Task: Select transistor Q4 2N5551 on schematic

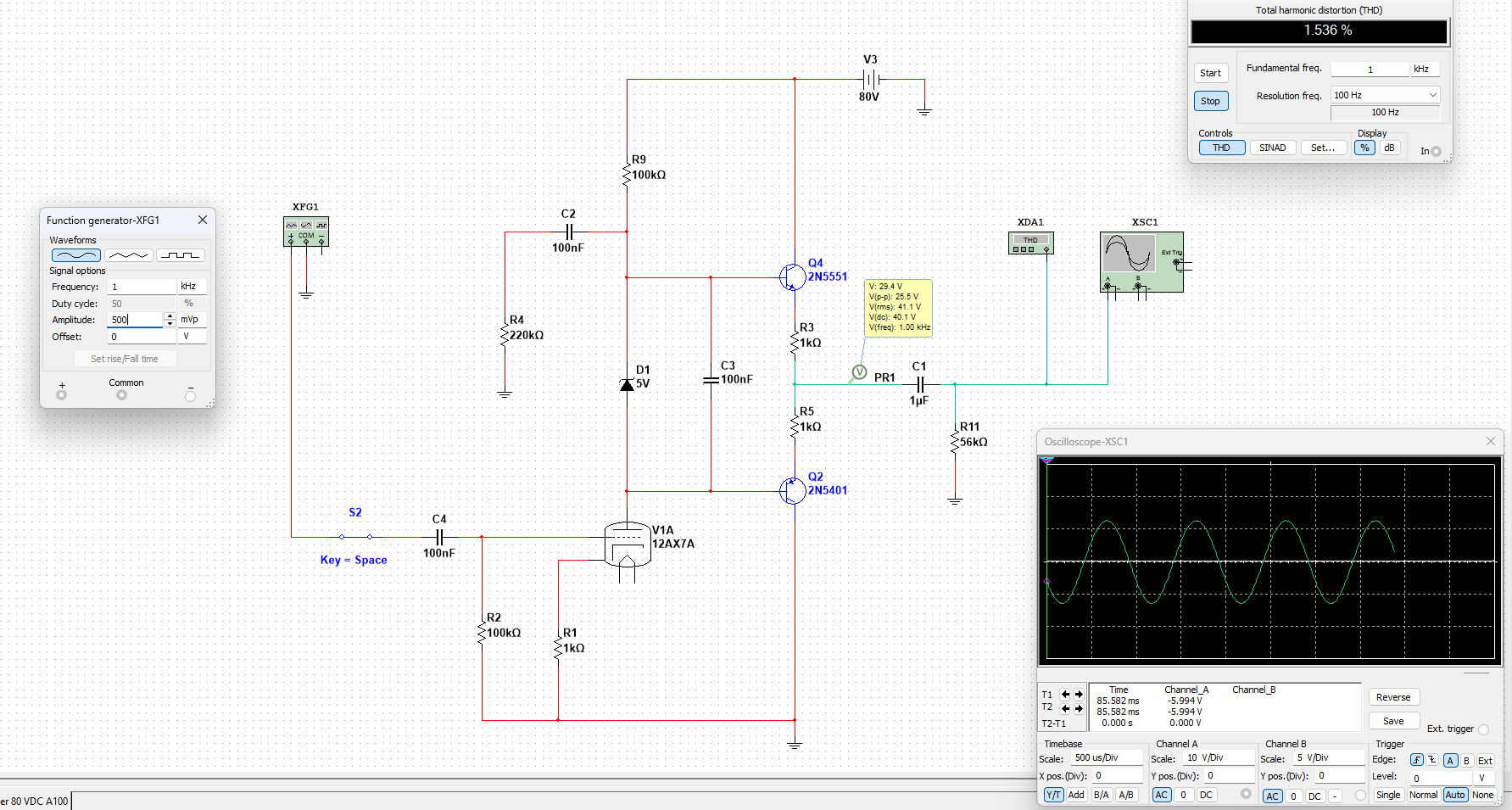Action: pos(792,277)
